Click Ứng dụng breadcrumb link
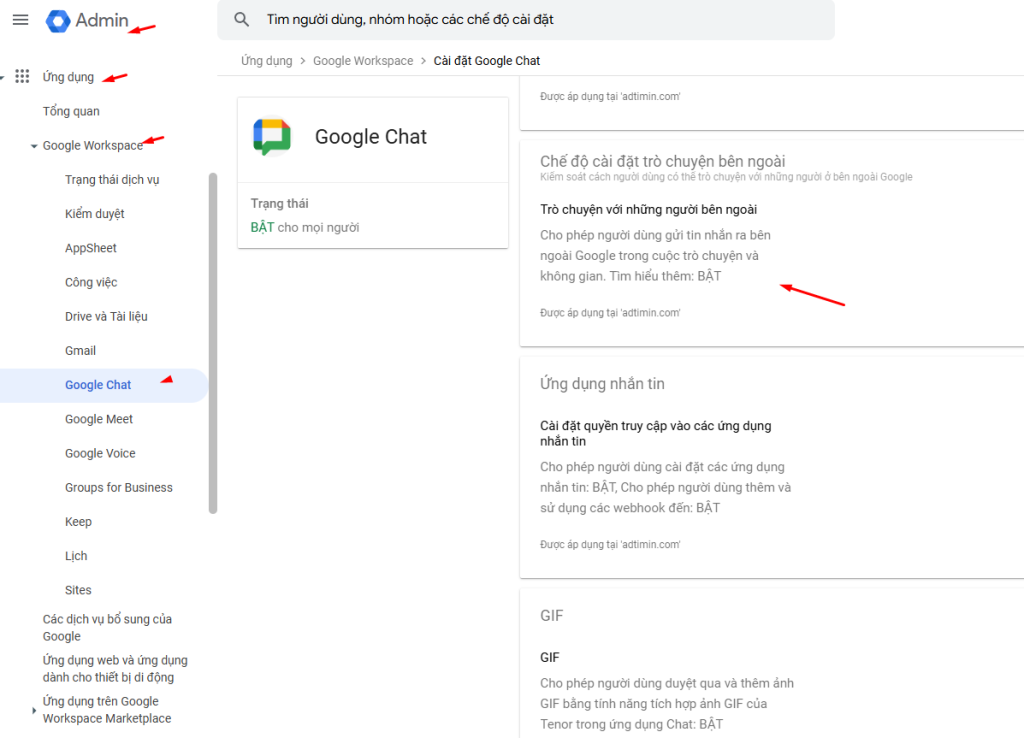 point(266,61)
